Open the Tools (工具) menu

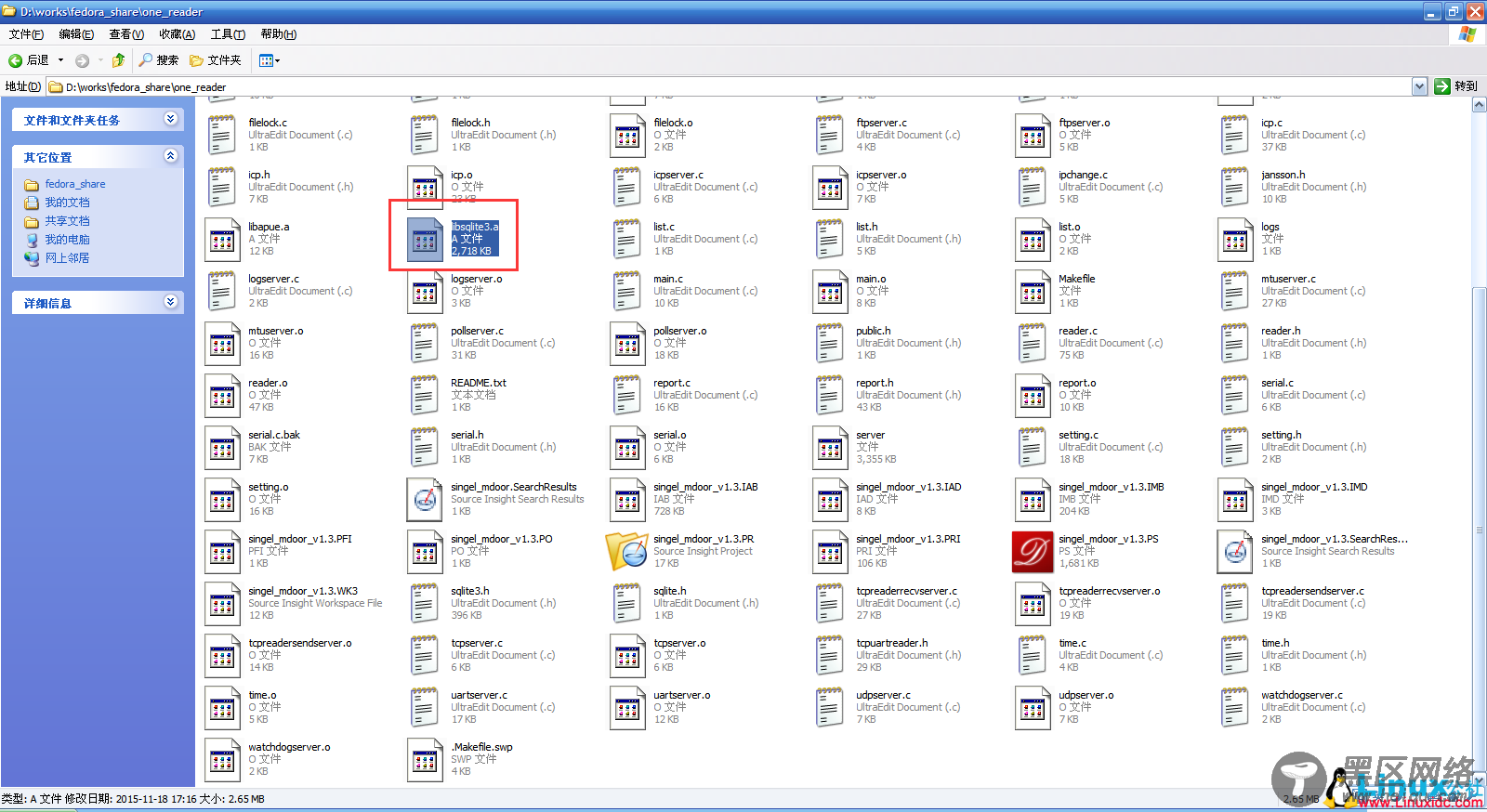pos(228,34)
